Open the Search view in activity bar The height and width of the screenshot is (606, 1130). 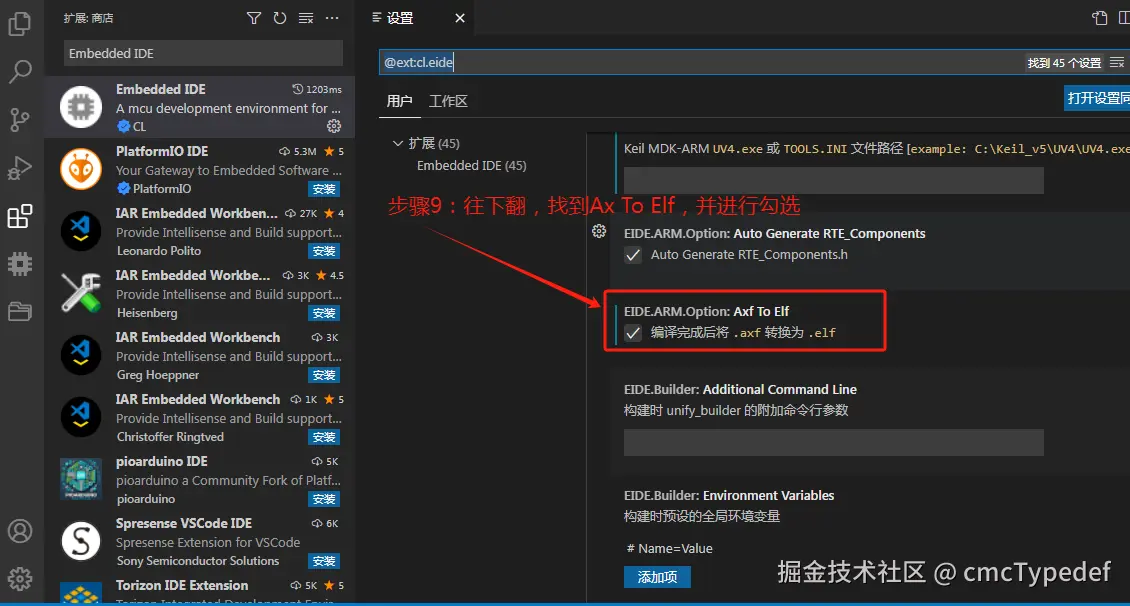click(19, 71)
